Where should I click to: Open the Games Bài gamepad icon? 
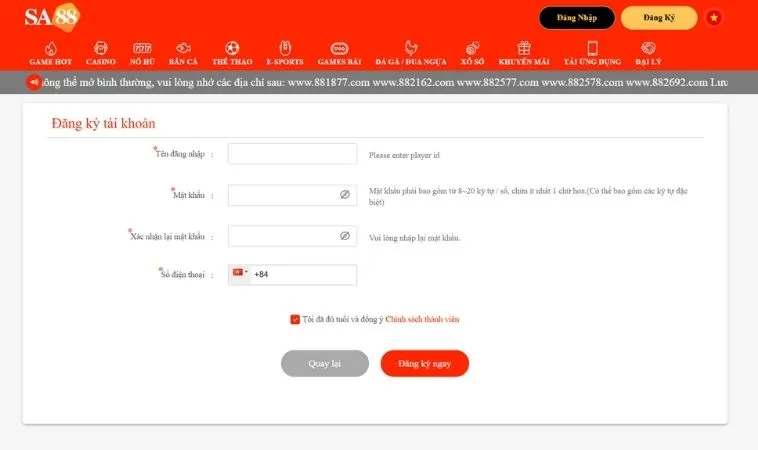pyautogui.click(x=339, y=48)
